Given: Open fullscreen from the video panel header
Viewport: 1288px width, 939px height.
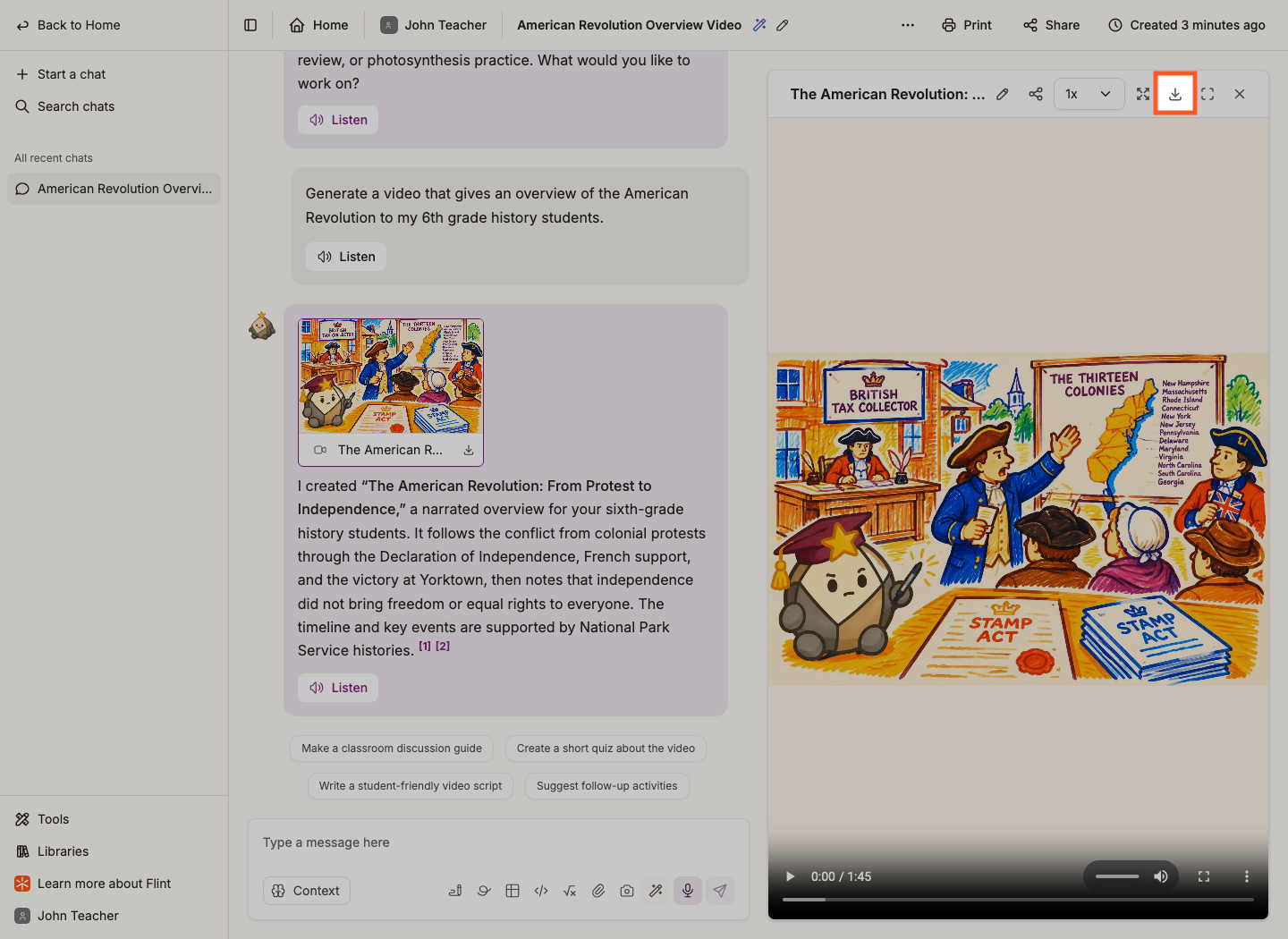Looking at the screenshot, I should coord(1207,94).
